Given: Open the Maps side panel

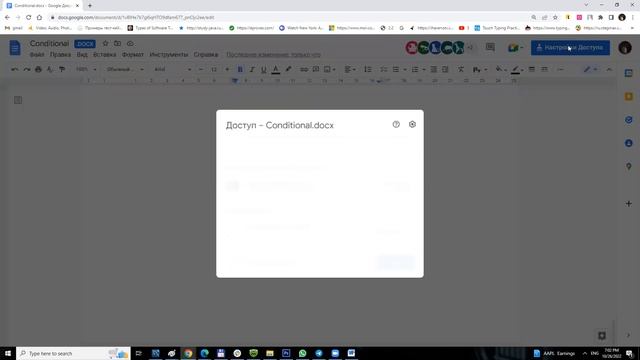Looking at the screenshot, I should [x=629, y=166].
